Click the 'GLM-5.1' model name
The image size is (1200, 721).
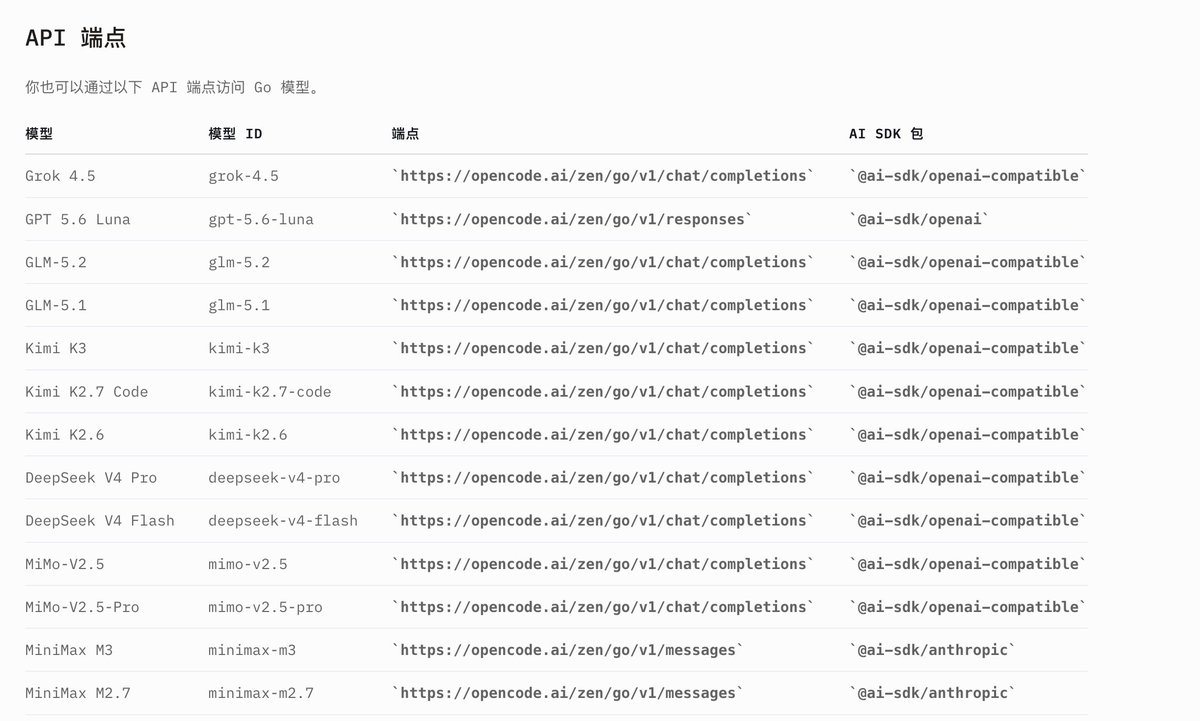(56, 305)
